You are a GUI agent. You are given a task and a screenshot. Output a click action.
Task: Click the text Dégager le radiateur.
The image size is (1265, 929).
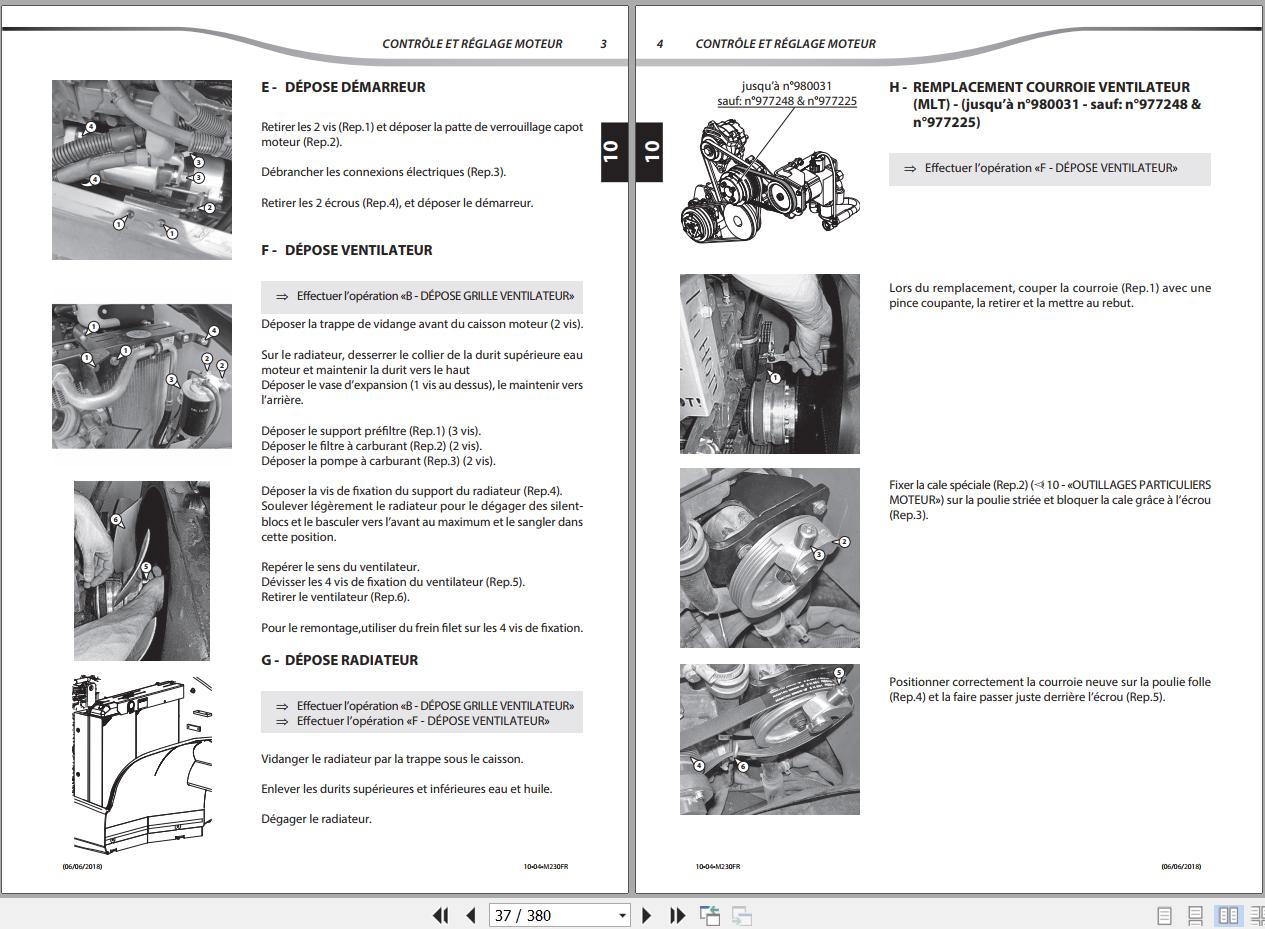click(x=316, y=819)
